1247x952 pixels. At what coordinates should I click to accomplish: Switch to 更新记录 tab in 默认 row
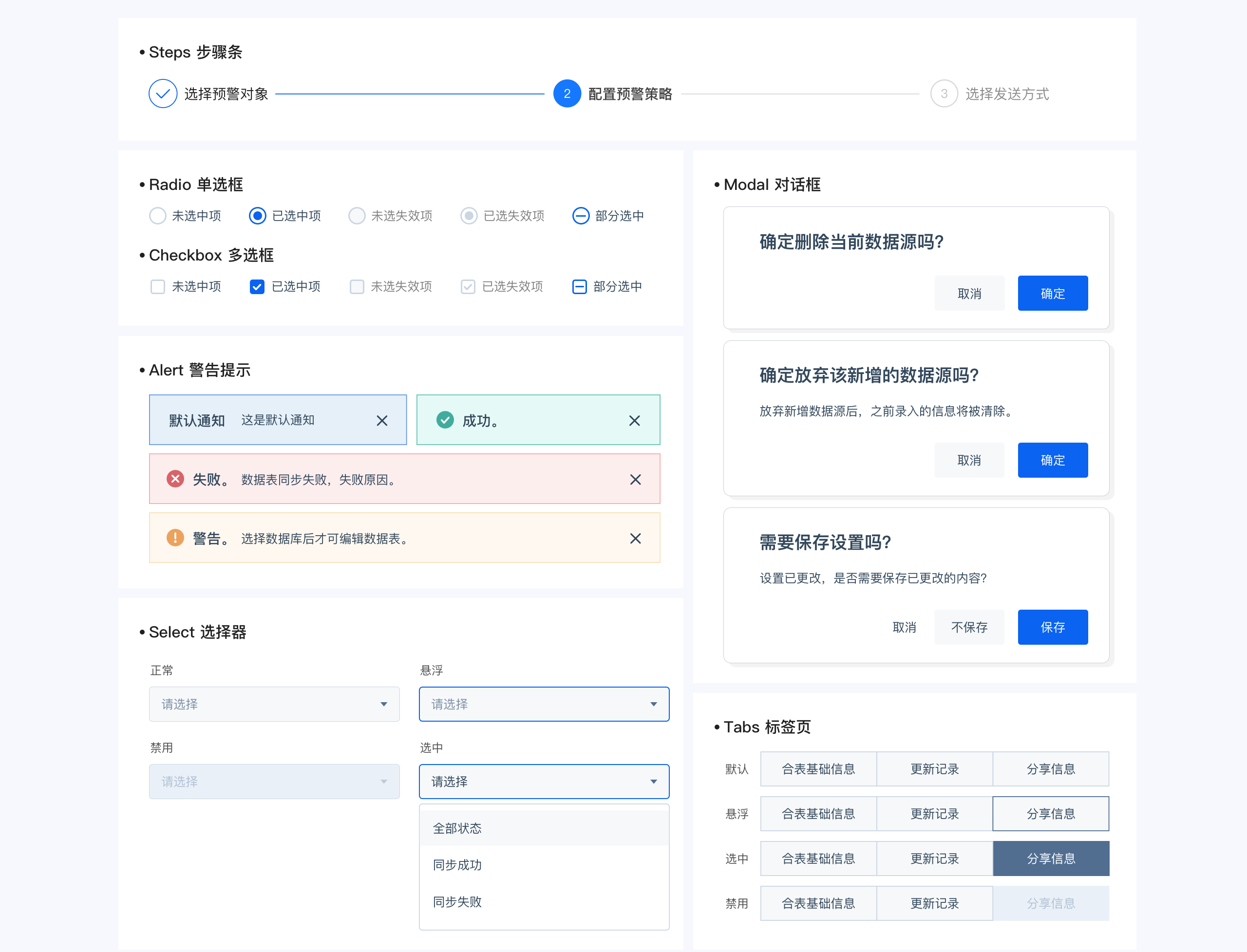click(934, 769)
